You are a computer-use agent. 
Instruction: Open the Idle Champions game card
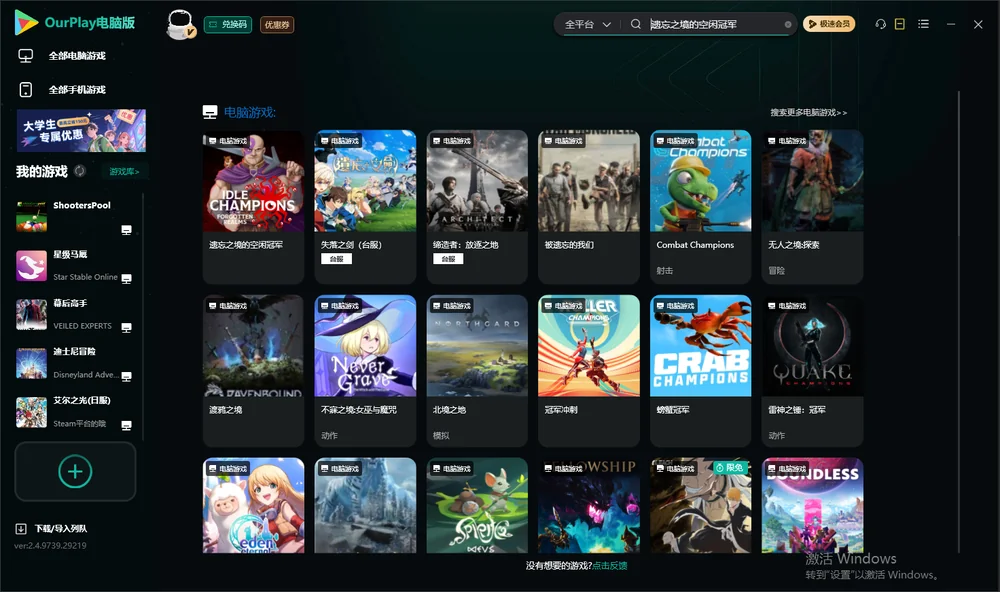coord(253,207)
